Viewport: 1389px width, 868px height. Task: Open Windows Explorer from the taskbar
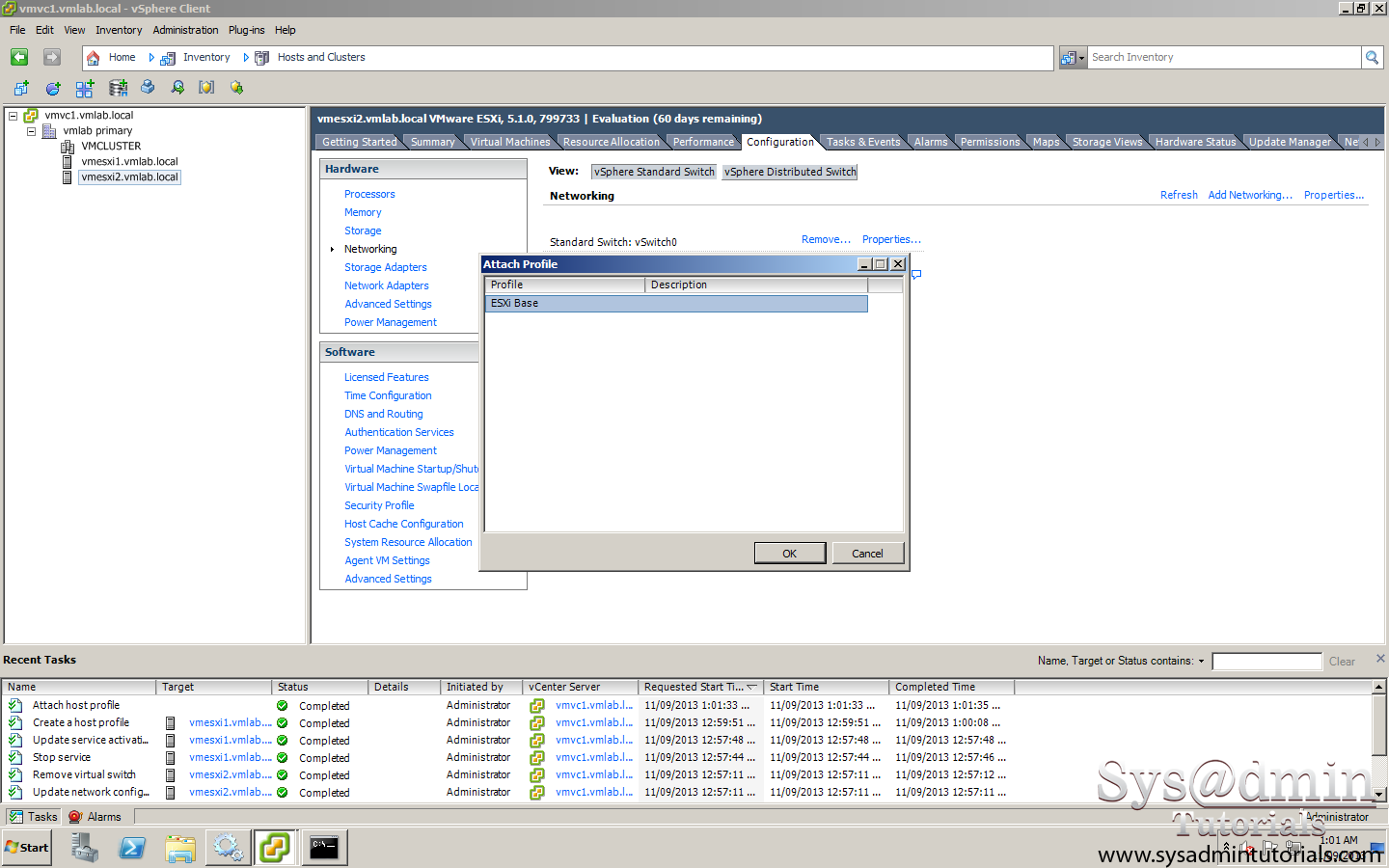(180, 848)
